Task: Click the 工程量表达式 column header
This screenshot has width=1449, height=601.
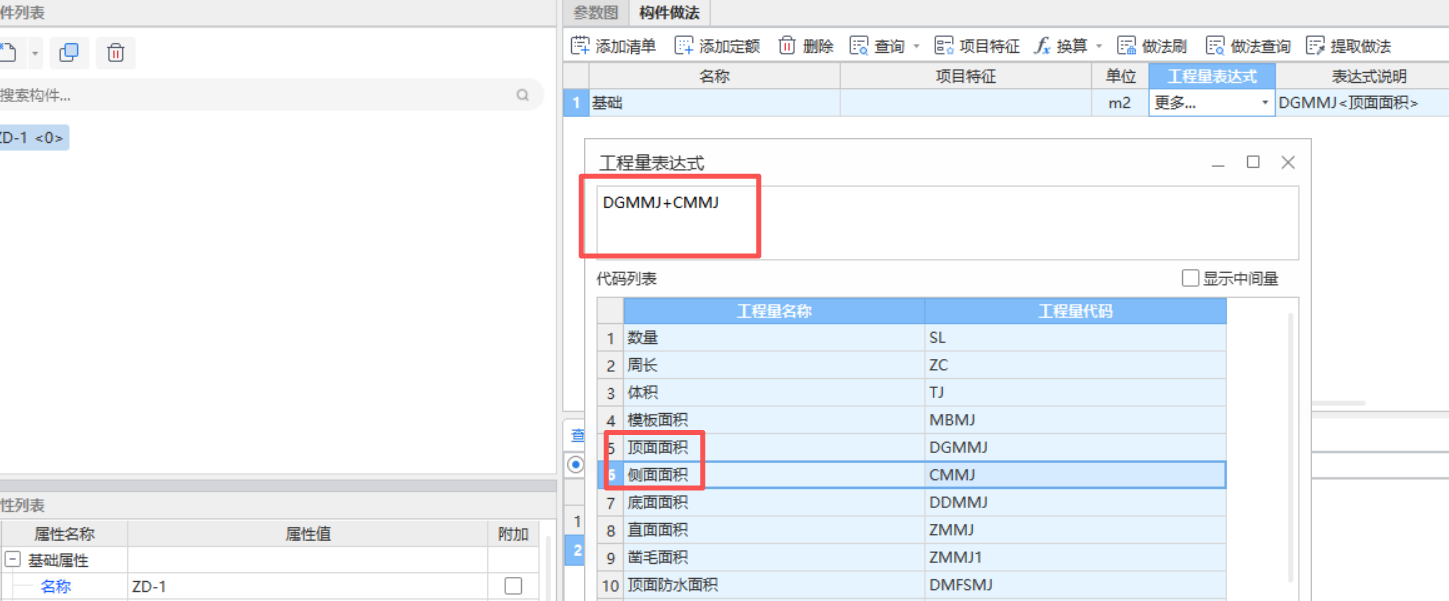Action: pos(1212,76)
